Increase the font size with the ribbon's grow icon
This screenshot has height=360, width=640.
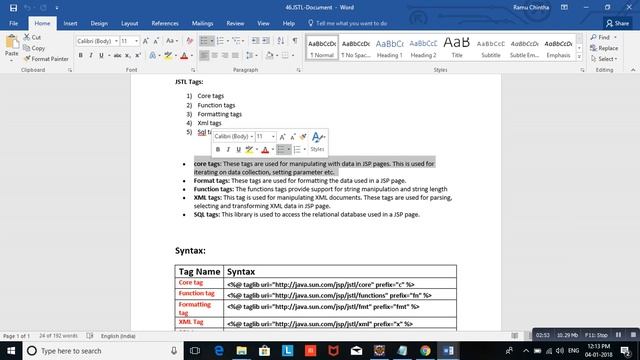146,41
